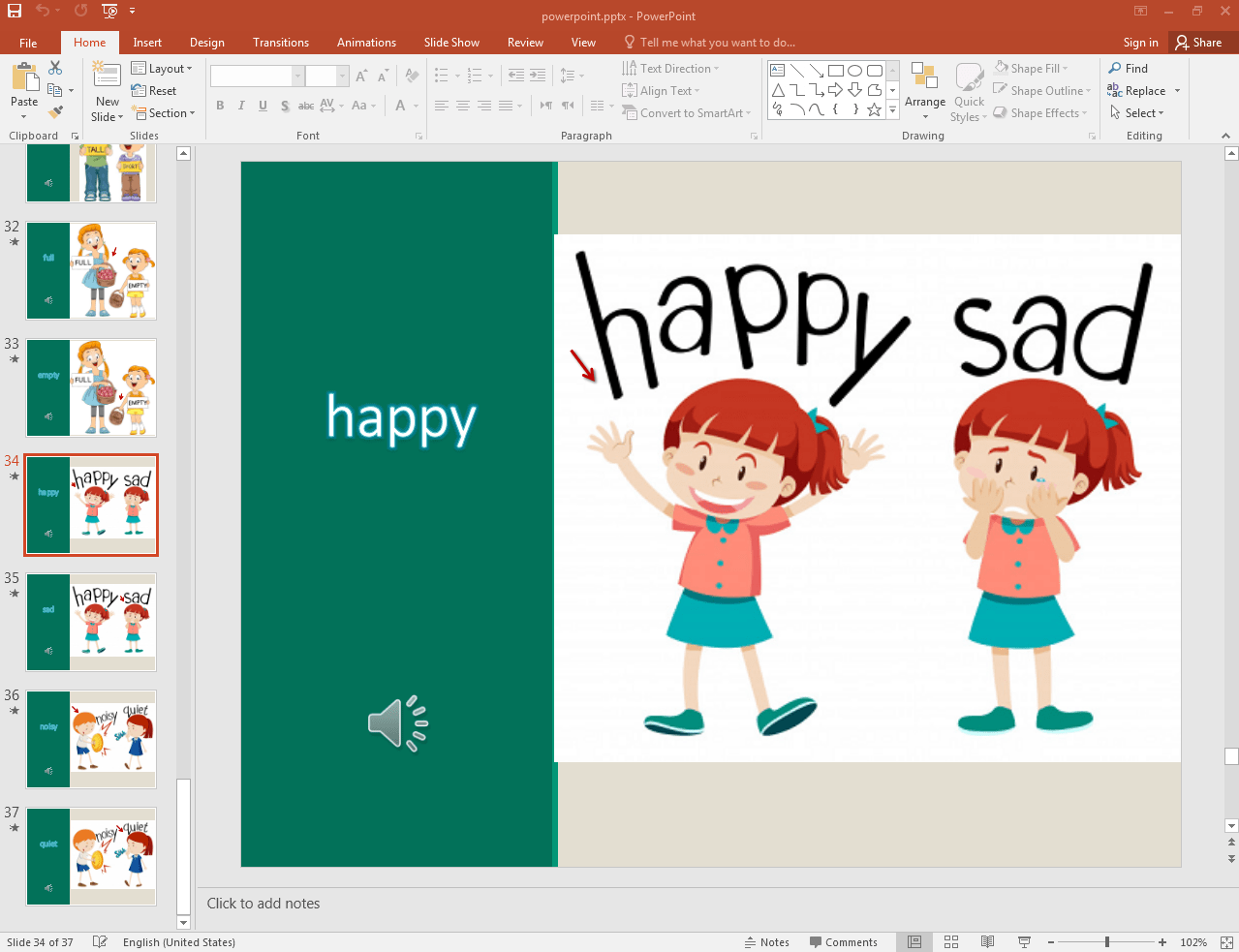Click the Cut scissors icon

55,68
